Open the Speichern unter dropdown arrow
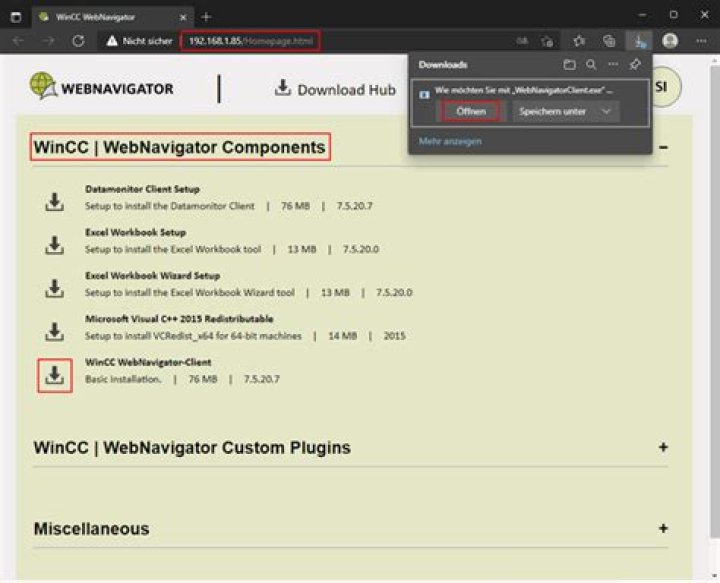 (606, 111)
